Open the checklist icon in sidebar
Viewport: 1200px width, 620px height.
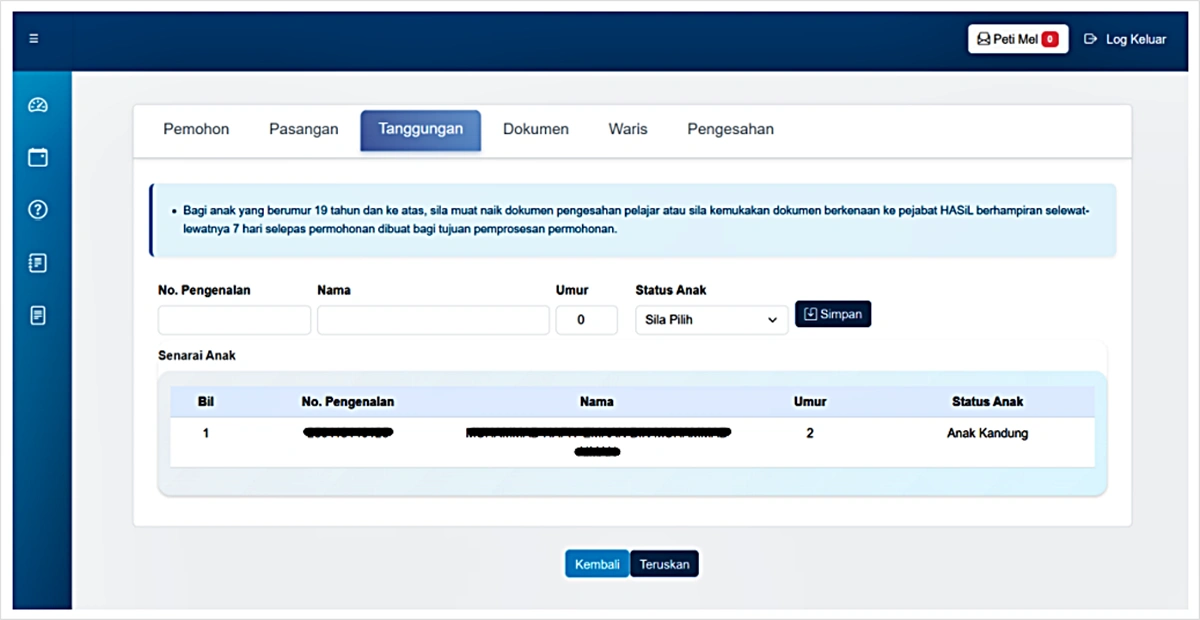[38, 263]
